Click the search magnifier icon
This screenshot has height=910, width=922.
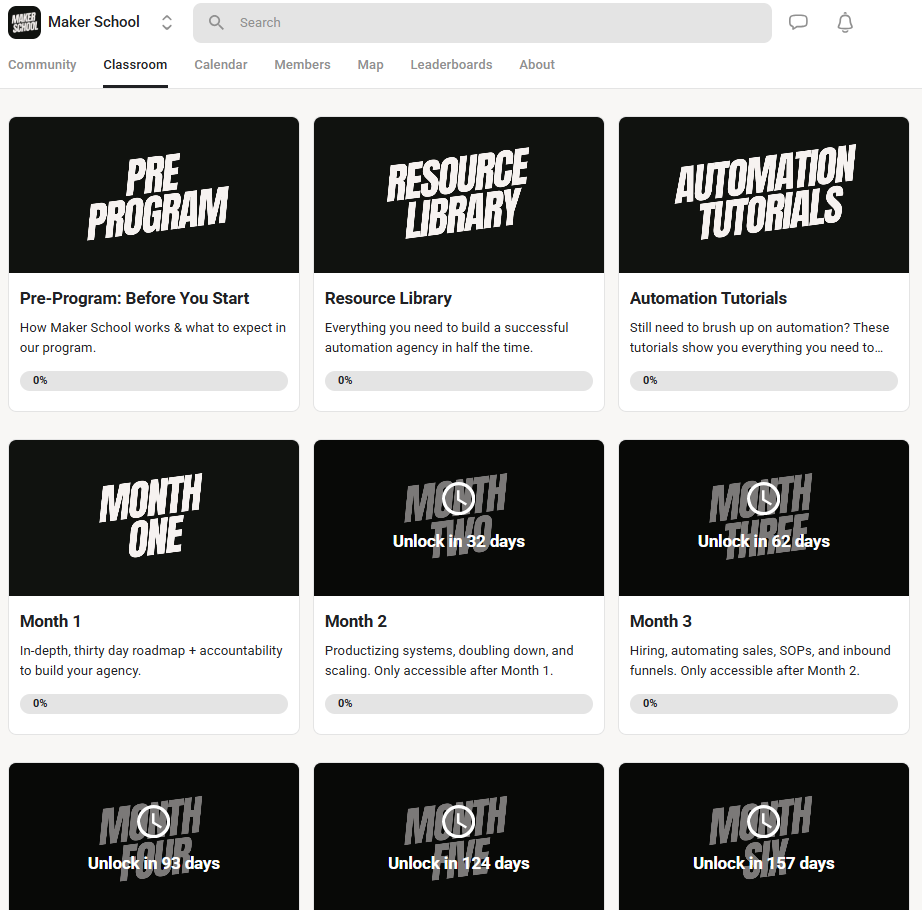[x=216, y=22]
